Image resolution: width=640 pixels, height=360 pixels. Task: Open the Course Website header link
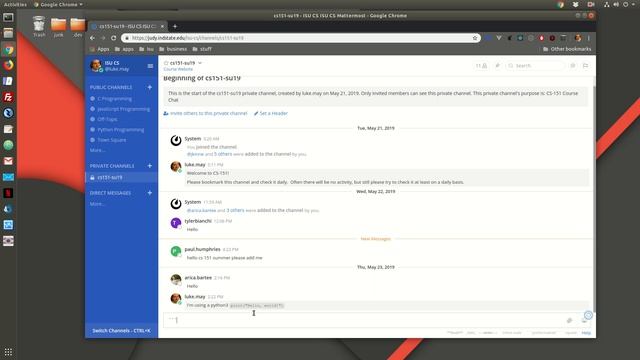coord(178,69)
